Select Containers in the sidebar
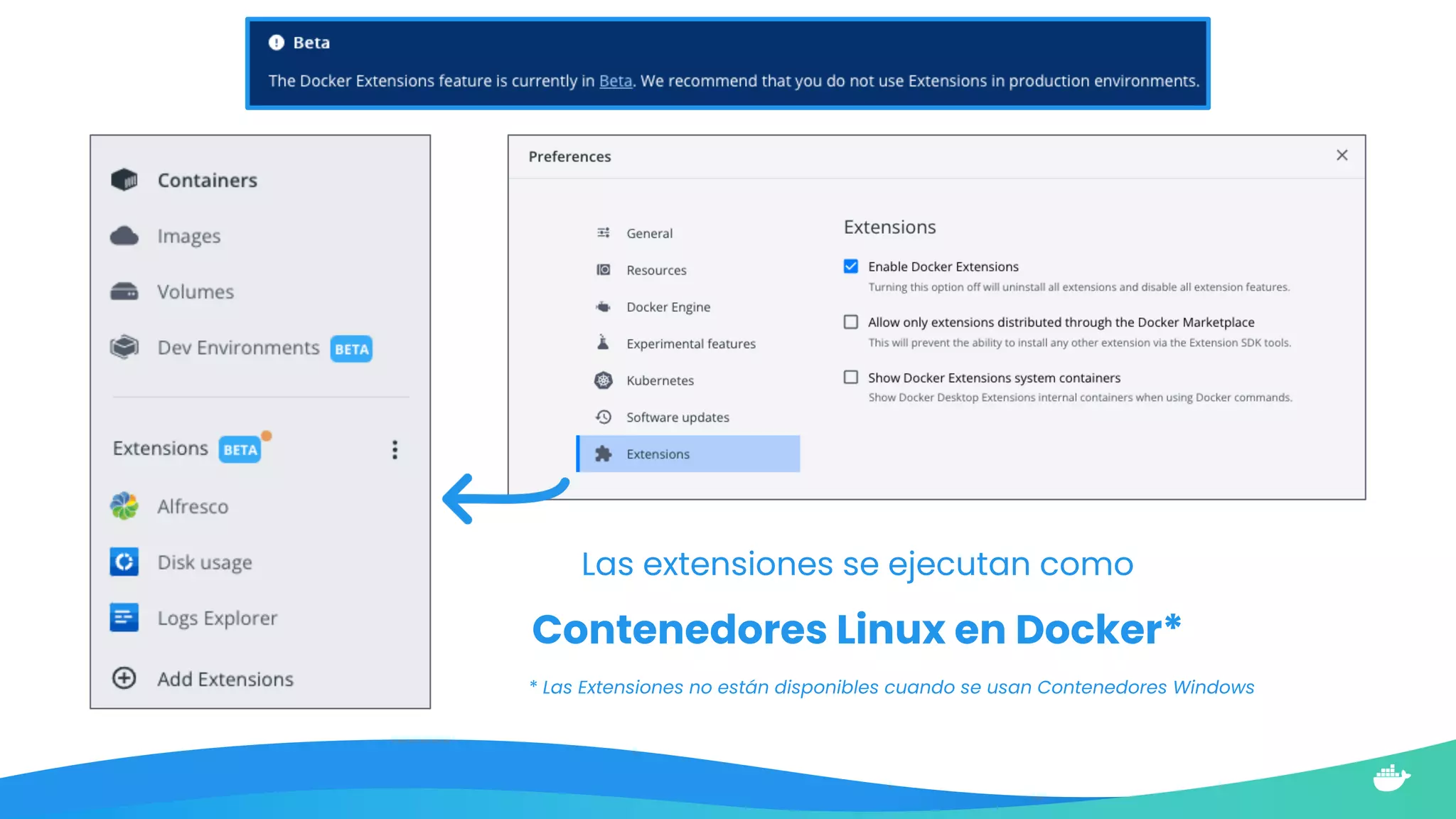1456x819 pixels. [x=208, y=181]
